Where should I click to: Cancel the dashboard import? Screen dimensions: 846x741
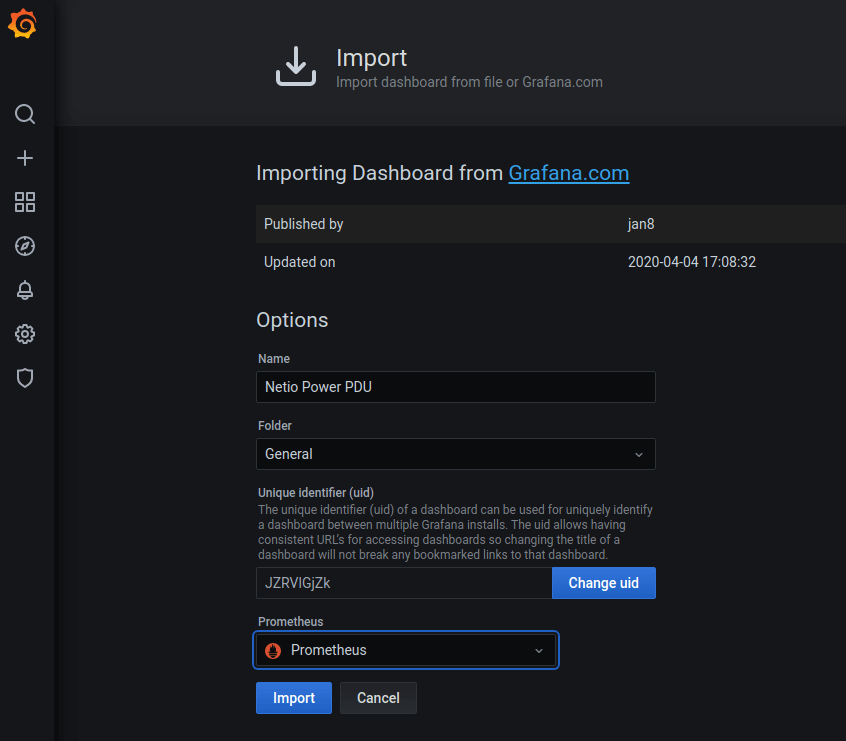pos(378,698)
